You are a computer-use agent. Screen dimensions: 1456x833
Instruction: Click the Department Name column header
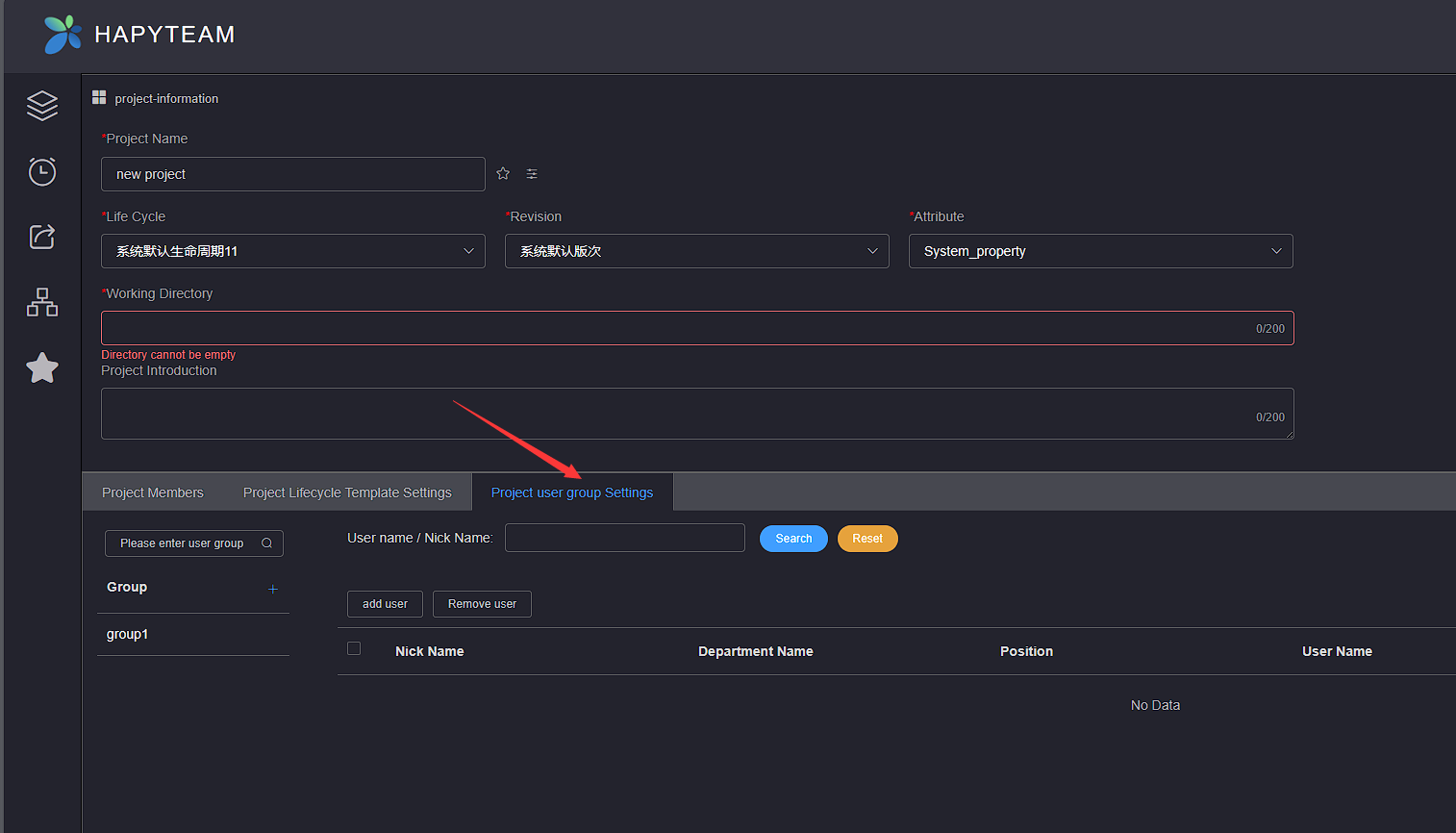click(x=756, y=651)
